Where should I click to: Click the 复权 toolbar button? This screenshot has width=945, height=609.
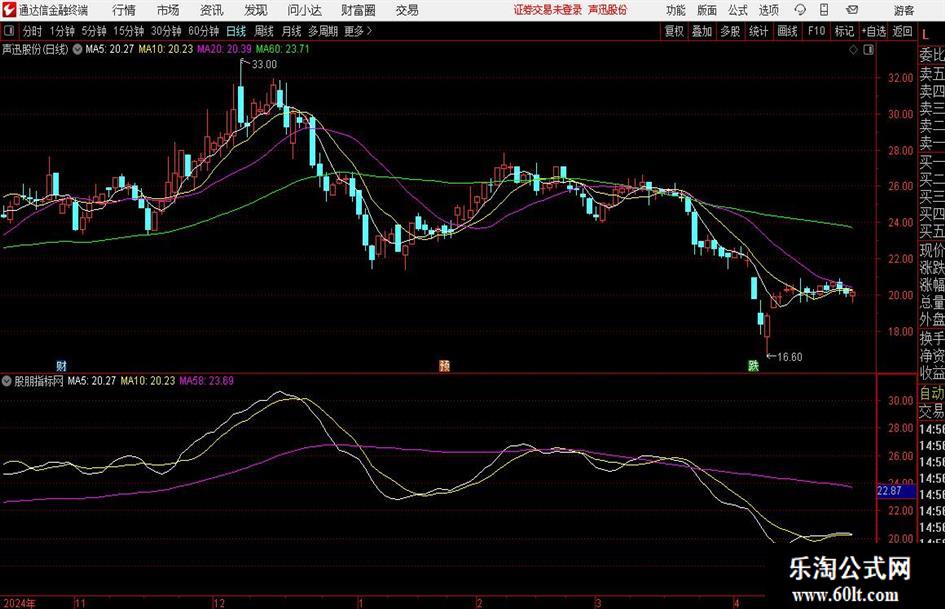674,31
